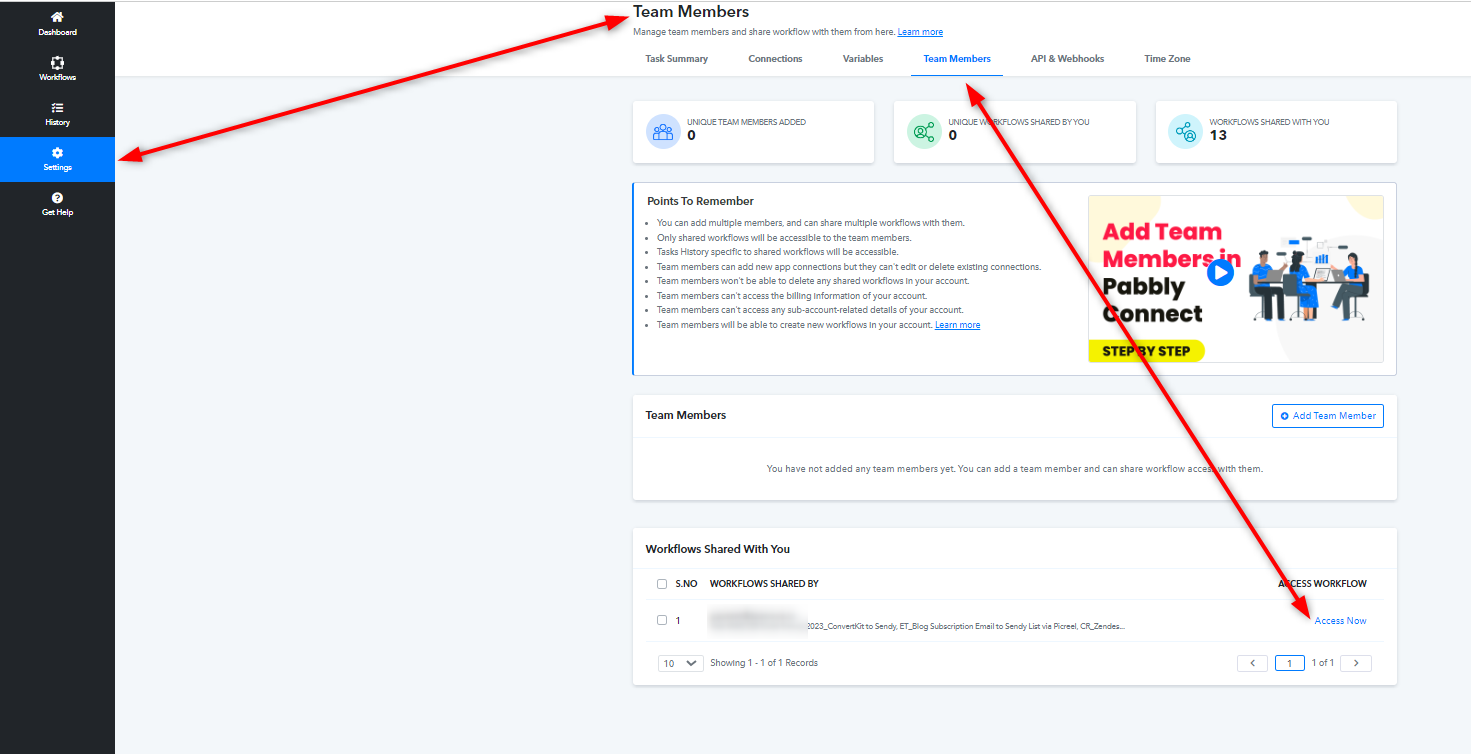This screenshot has width=1471, height=754.
Task: Switch to the API & Webhooks tab
Action: click(x=1067, y=59)
